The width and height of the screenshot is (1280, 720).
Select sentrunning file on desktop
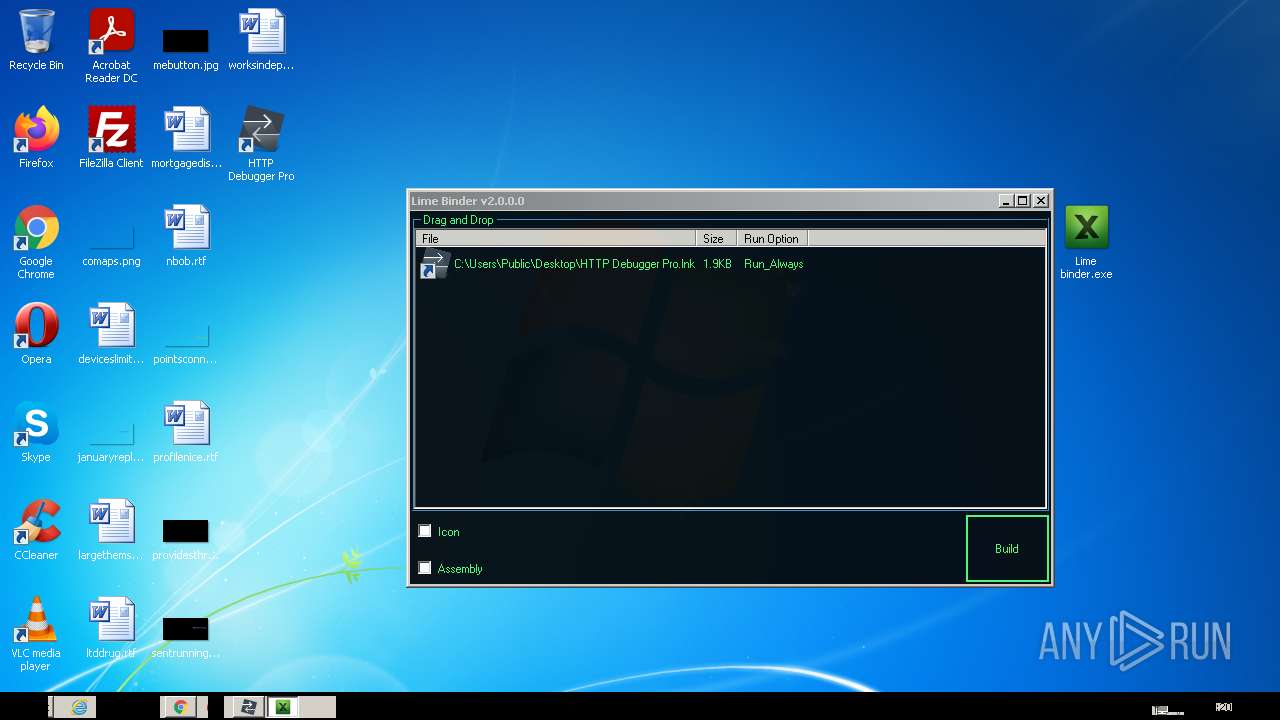186,638
